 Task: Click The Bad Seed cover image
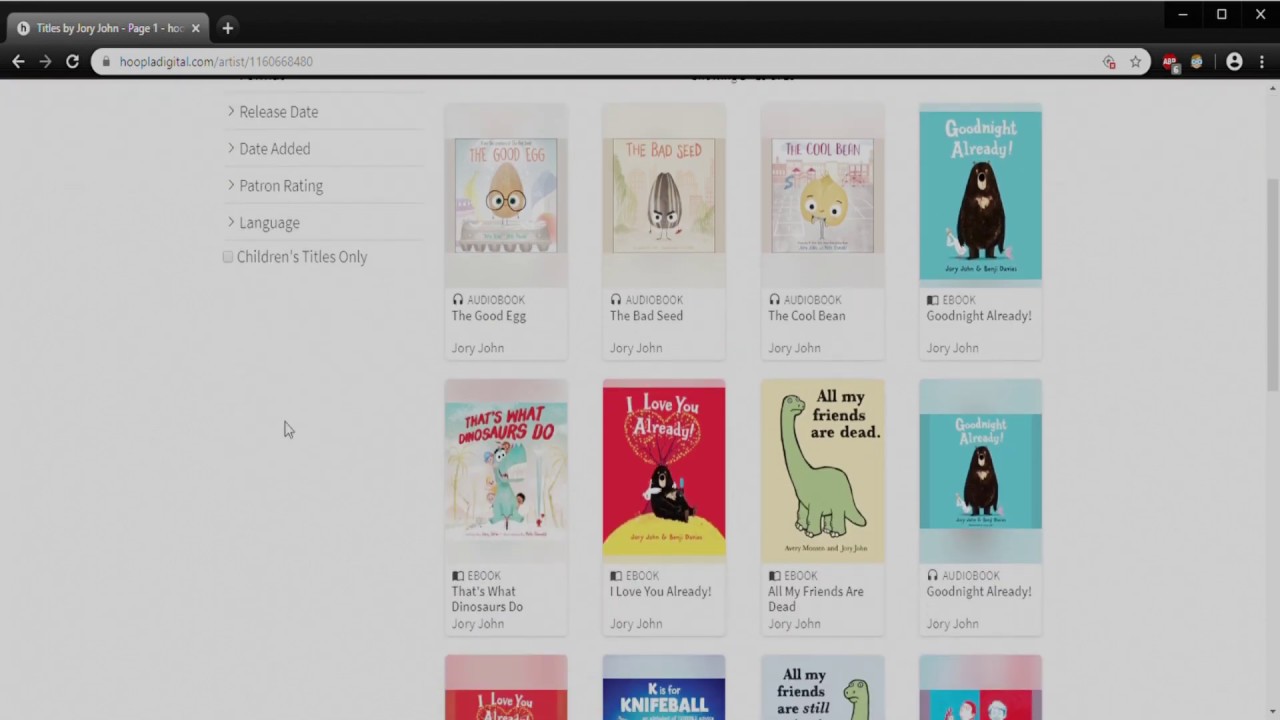point(664,195)
